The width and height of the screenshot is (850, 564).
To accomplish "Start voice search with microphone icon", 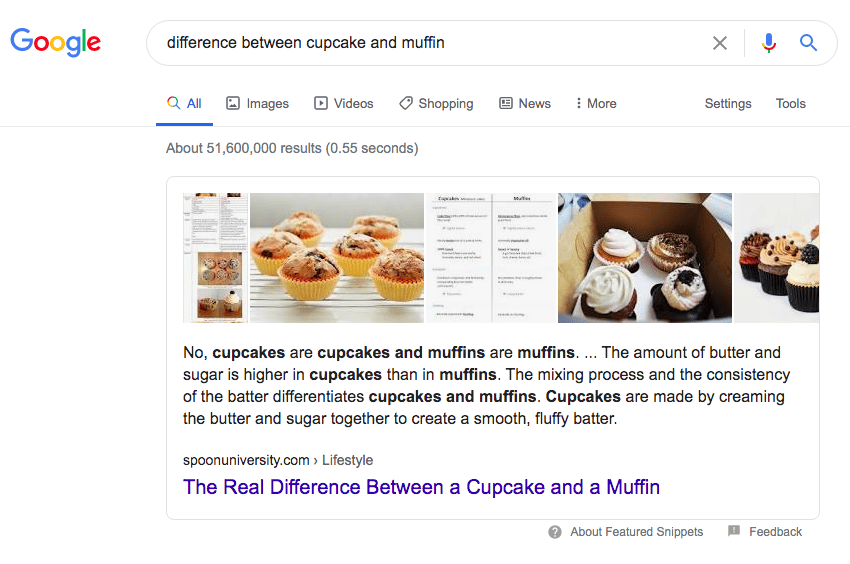I will point(768,43).
